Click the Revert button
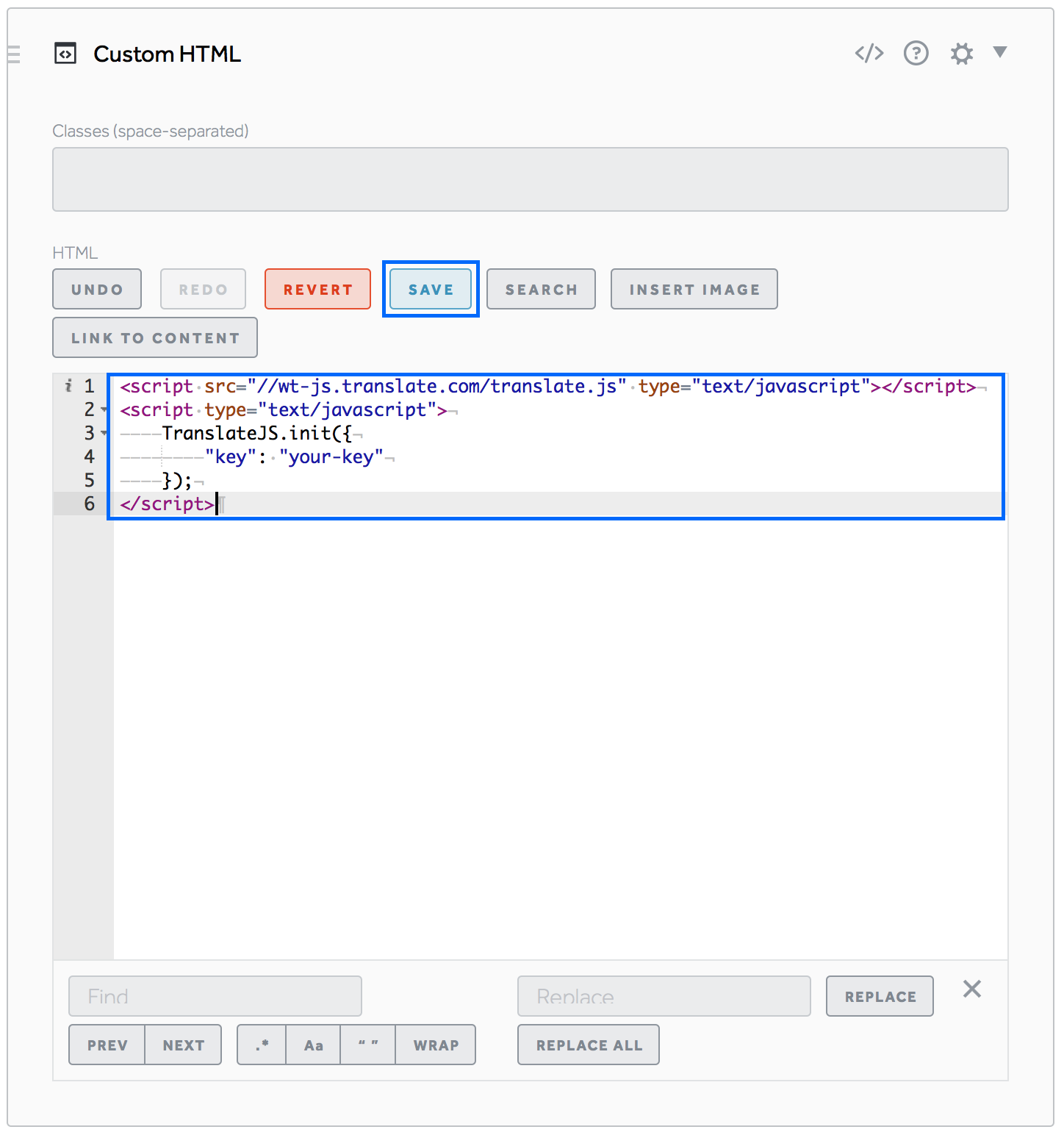The image size is (1064, 1135). (317, 289)
